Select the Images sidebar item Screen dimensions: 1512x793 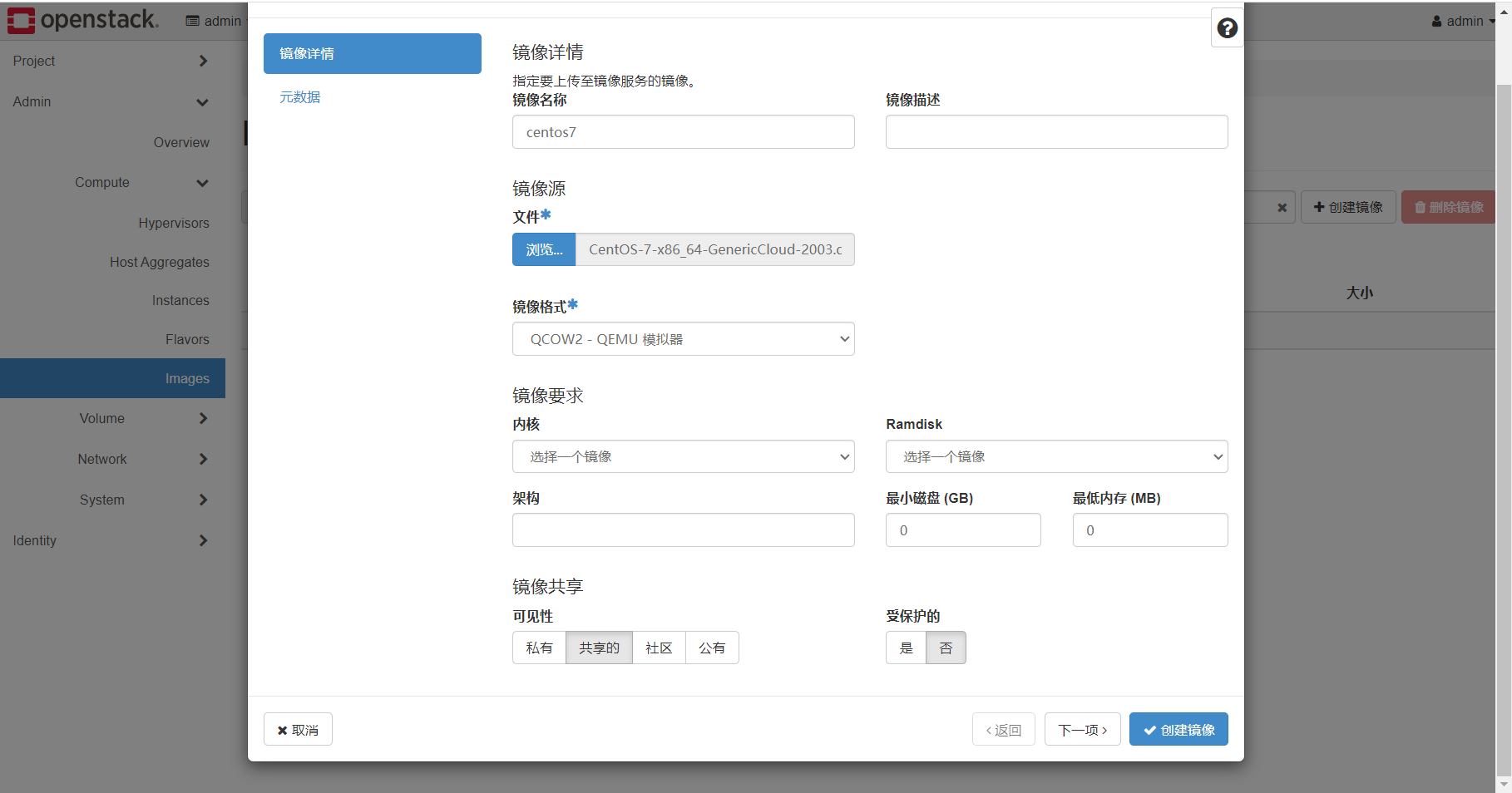point(112,378)
